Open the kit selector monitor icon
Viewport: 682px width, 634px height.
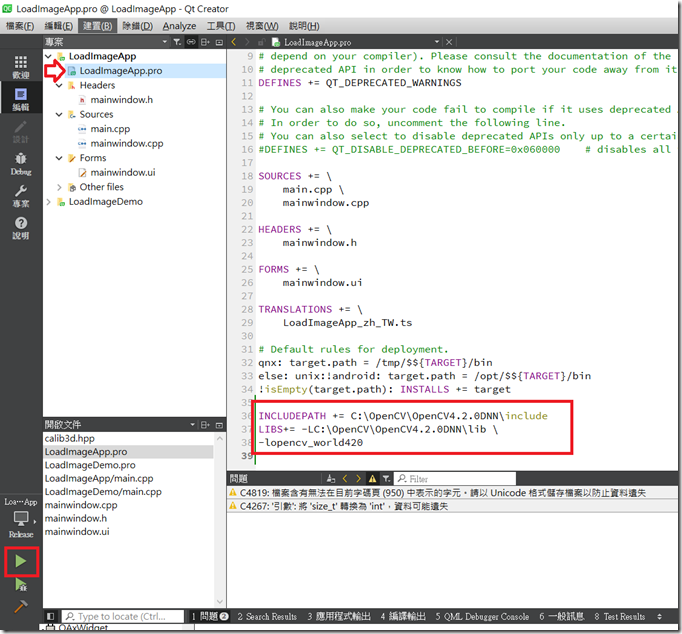[x=21, y=517]
